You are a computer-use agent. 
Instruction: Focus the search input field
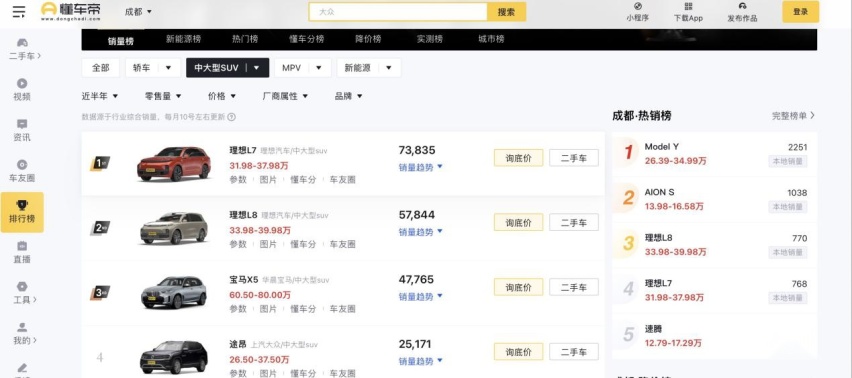coord(398,12)
